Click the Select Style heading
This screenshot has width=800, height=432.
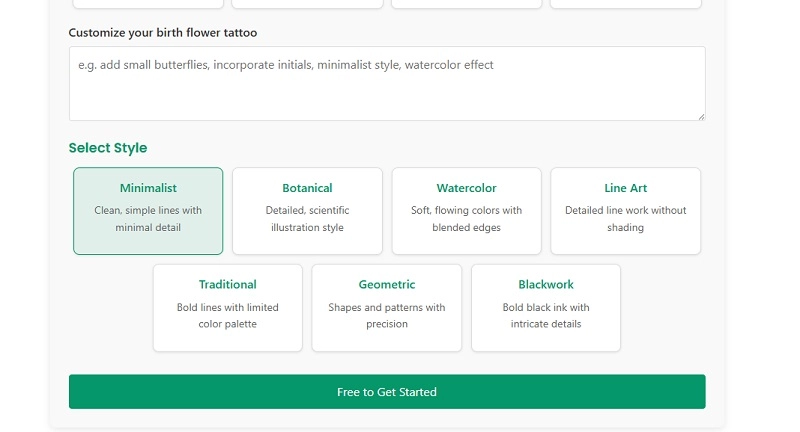pos(107,148)
